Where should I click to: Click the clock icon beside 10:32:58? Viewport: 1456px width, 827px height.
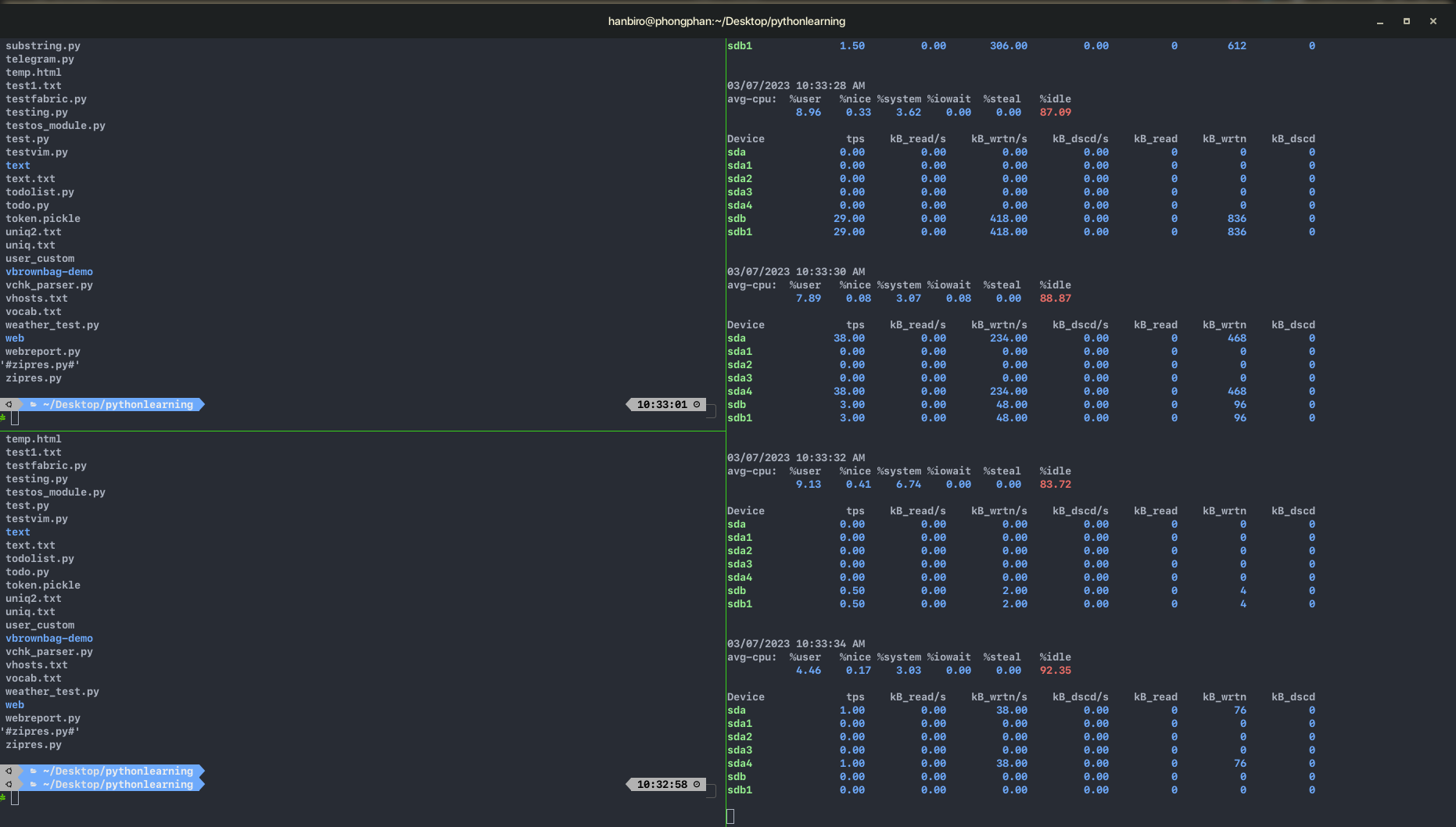click(x=697, y=784)
